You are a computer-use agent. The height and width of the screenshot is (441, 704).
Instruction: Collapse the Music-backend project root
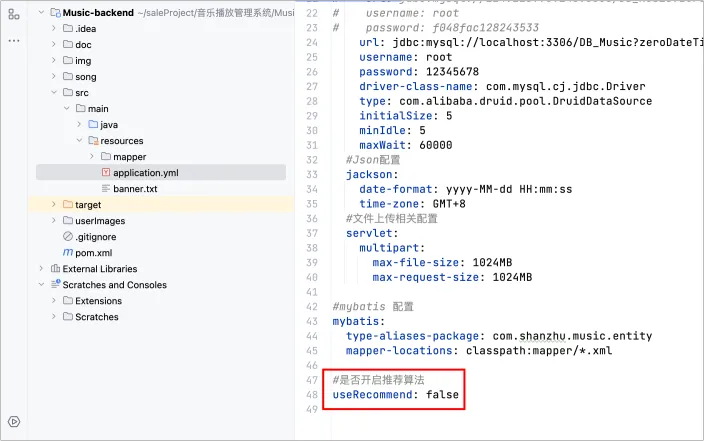click(40, 13)
